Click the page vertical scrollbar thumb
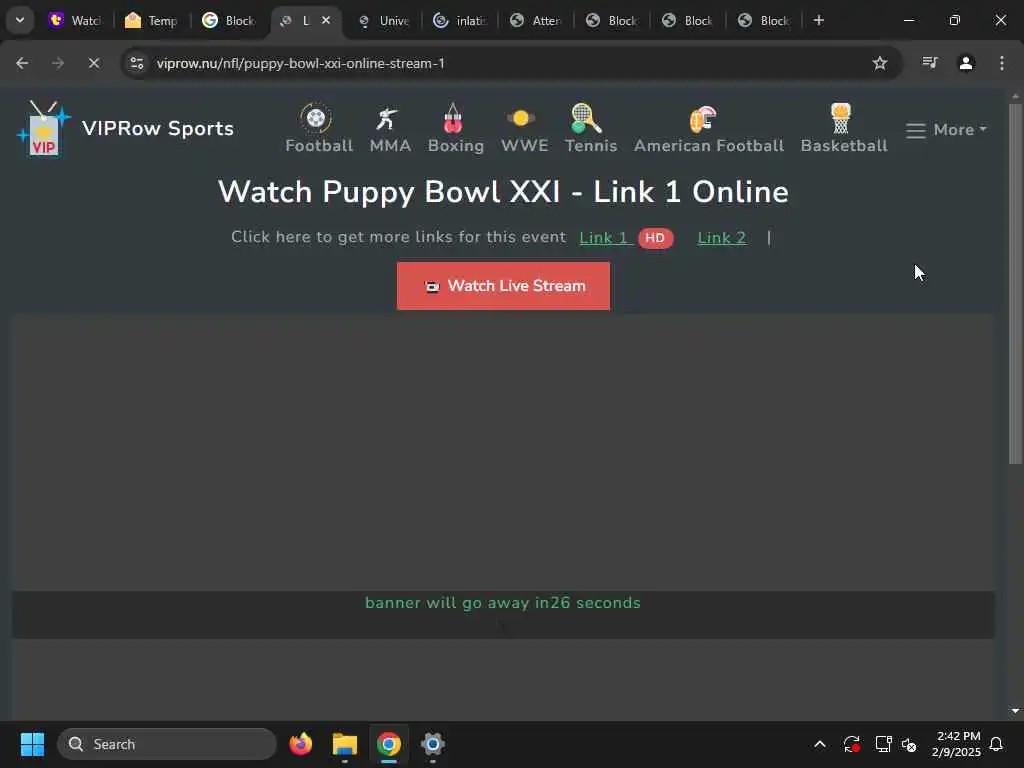This screenshot has height=768, width=1024. [1015, 284]
